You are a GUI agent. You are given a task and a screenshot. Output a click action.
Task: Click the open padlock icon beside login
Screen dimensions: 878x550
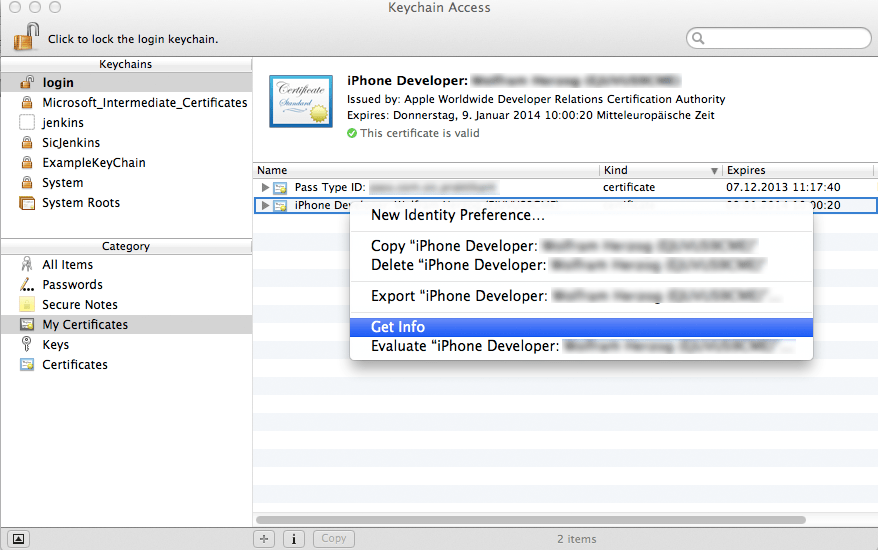[27, 82]
